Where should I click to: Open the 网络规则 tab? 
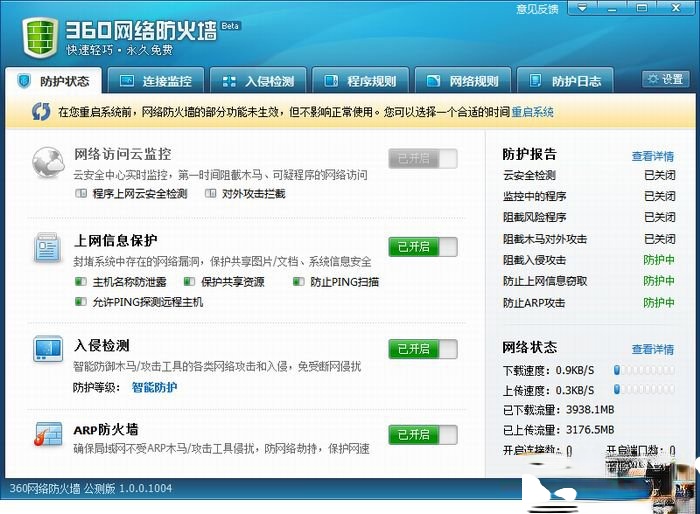pos(462,81)
